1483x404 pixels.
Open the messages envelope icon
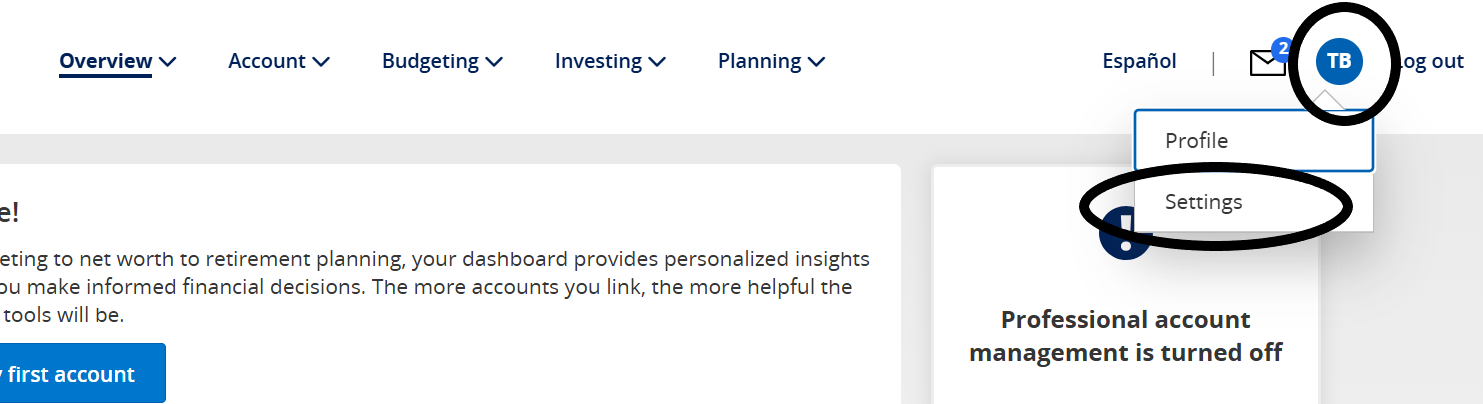pos(1267,64)
